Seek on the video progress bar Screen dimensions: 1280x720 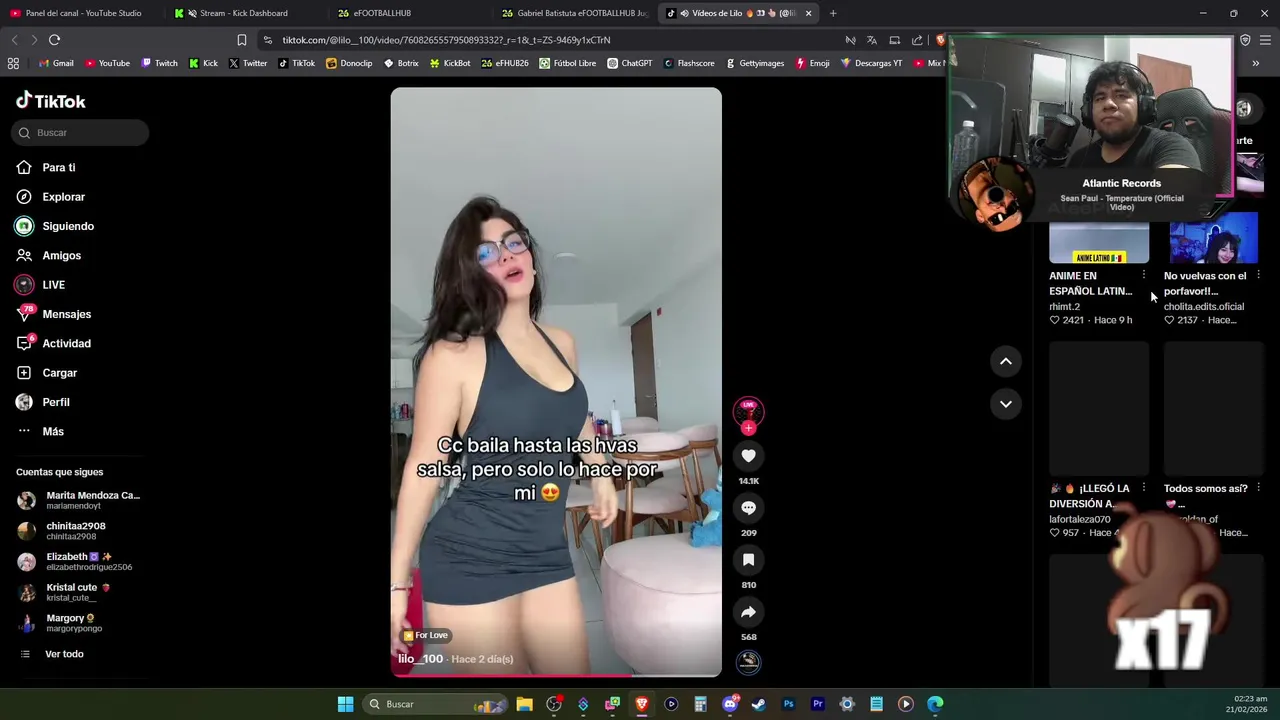555,675
